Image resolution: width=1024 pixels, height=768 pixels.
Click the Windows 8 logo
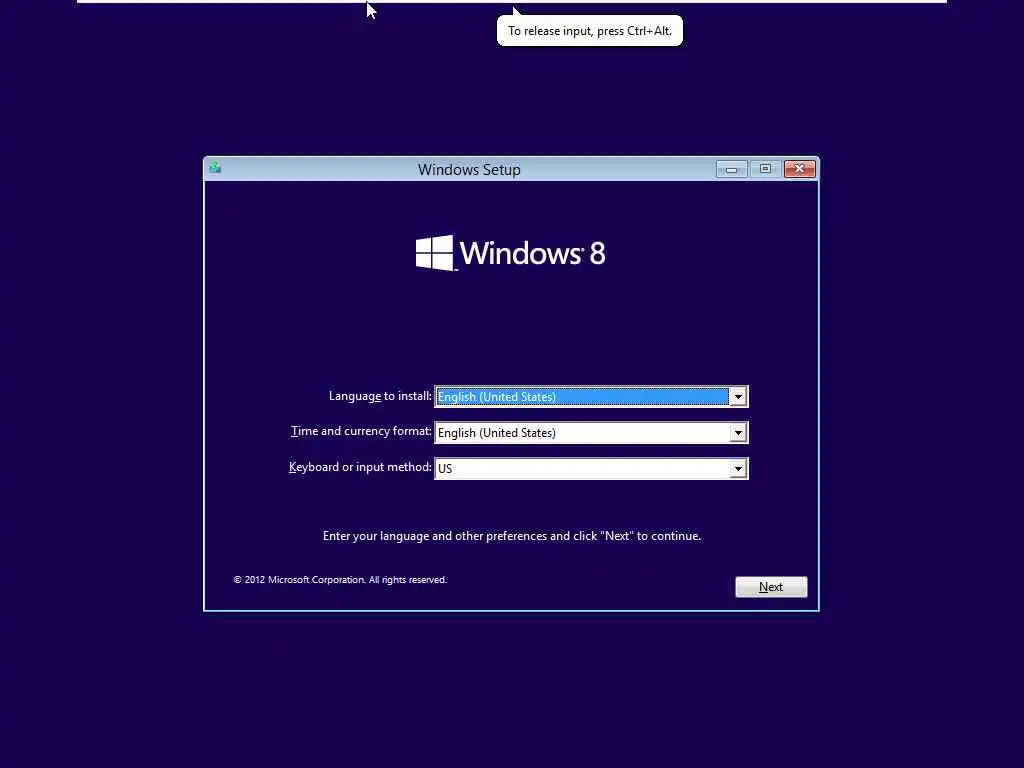[x=511, y=253]
